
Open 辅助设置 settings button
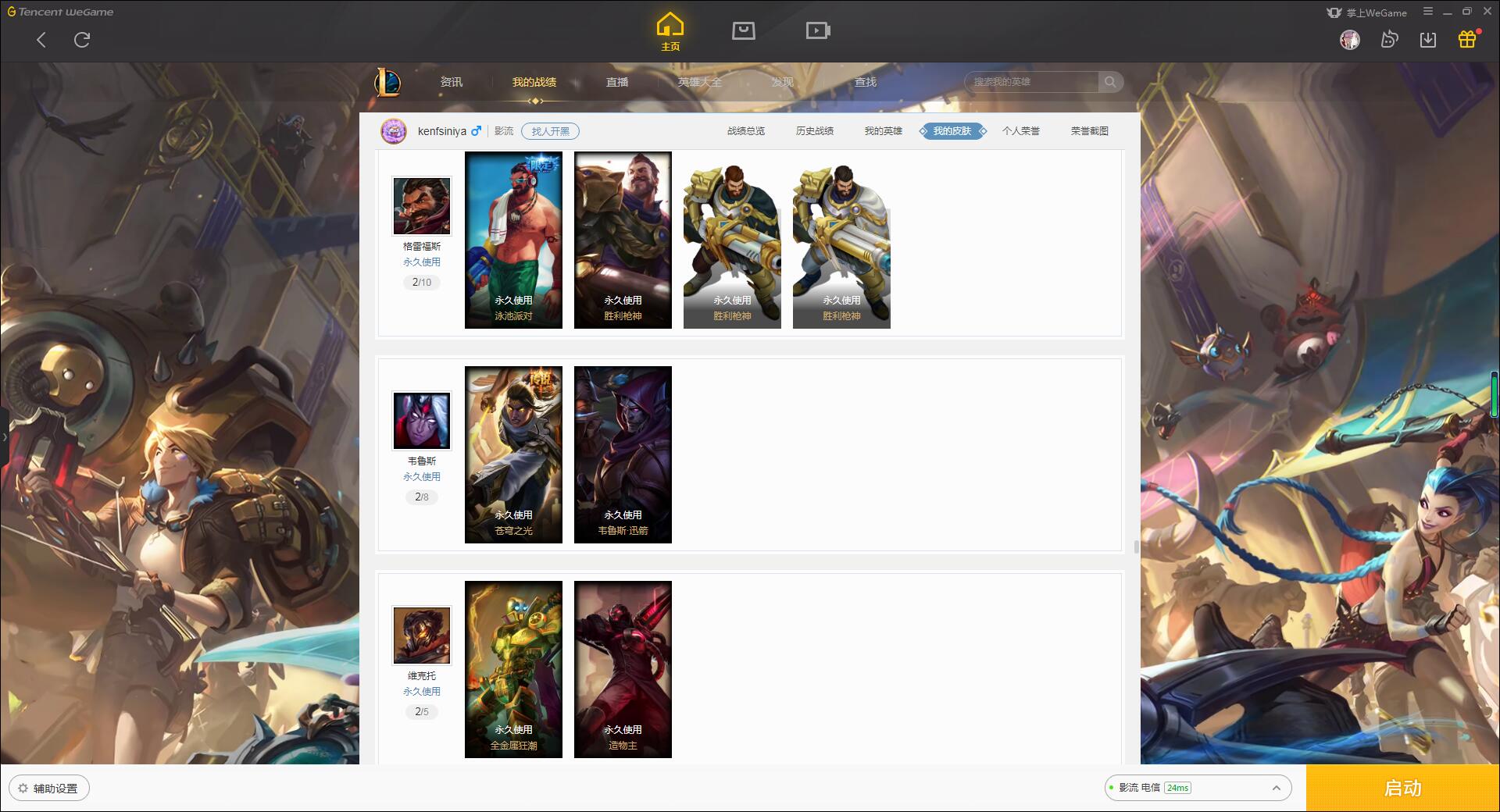pyautogui.click(x=49, y=789)
